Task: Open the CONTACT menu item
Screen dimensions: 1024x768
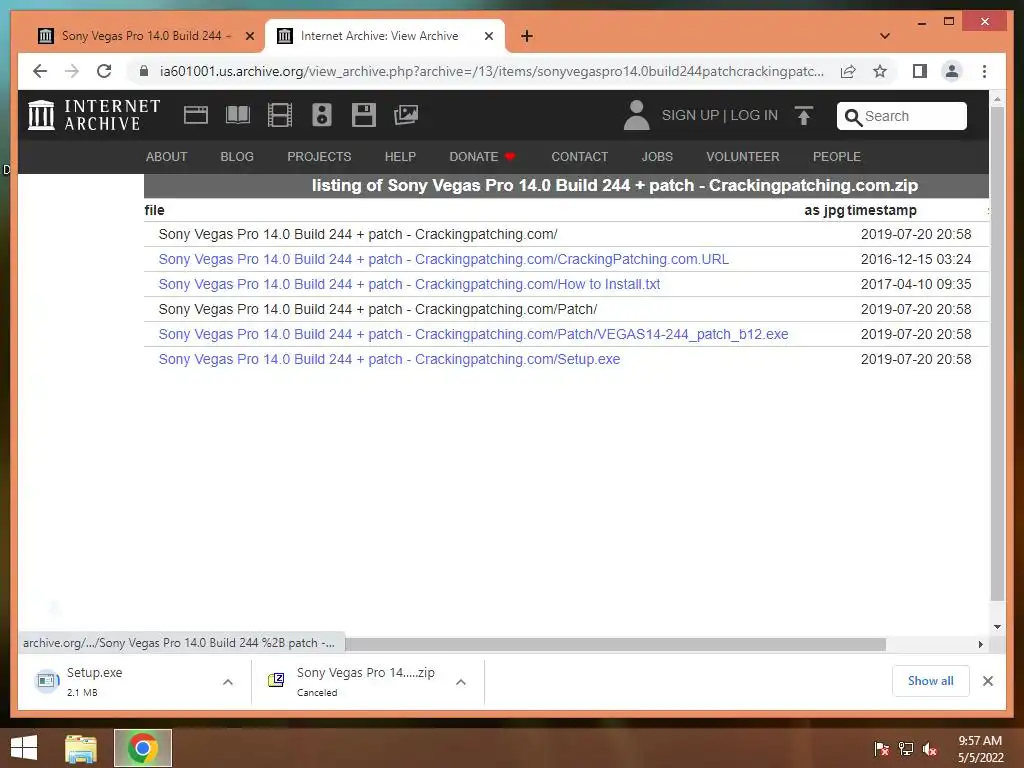Action: pyautogui.click(x=579, y=157)
